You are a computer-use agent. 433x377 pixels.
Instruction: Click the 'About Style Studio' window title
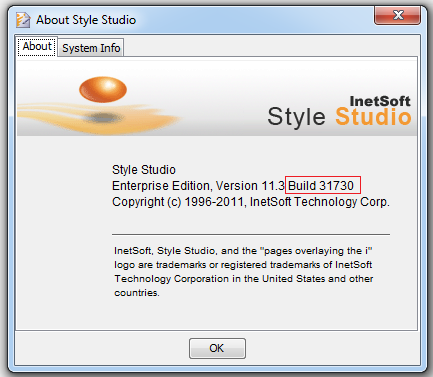86,20
